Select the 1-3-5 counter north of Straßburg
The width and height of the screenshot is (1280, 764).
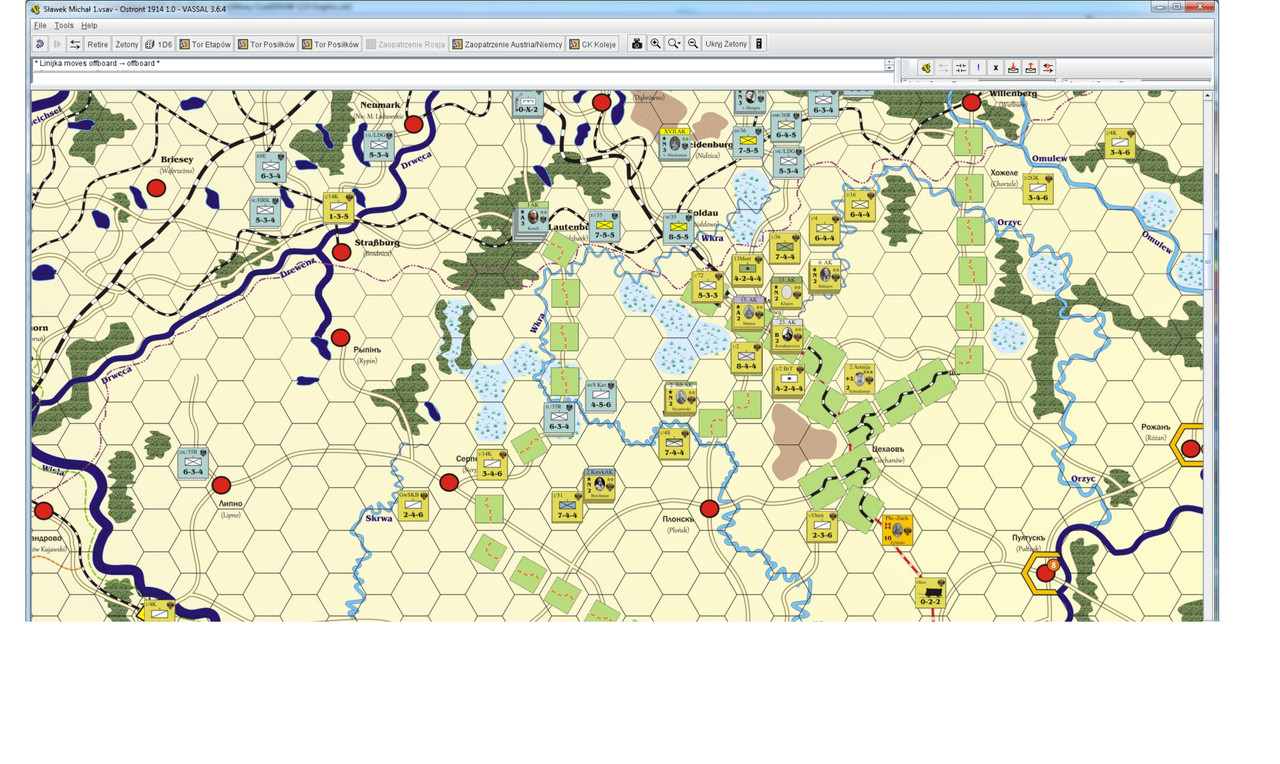[339, 207]
